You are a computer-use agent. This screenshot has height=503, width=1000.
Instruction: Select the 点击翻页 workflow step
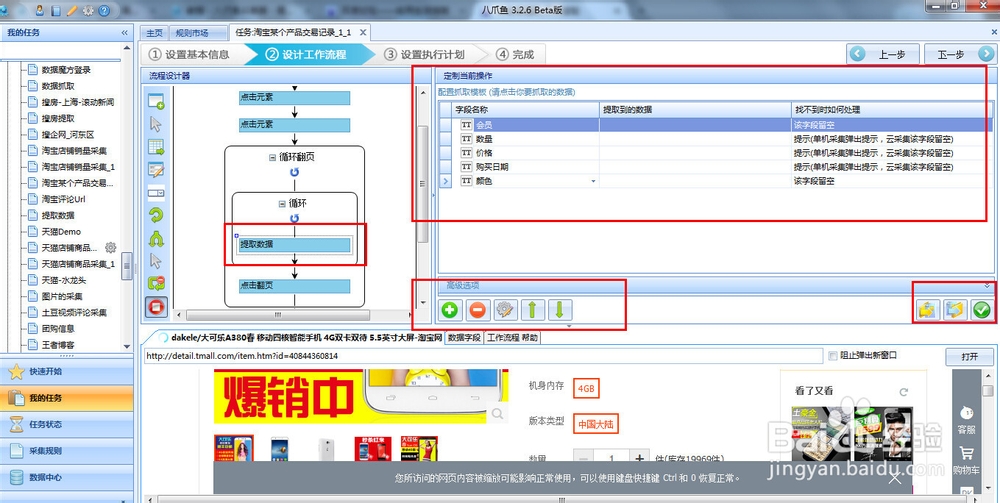pyautogui.click(x=295, y=286)
